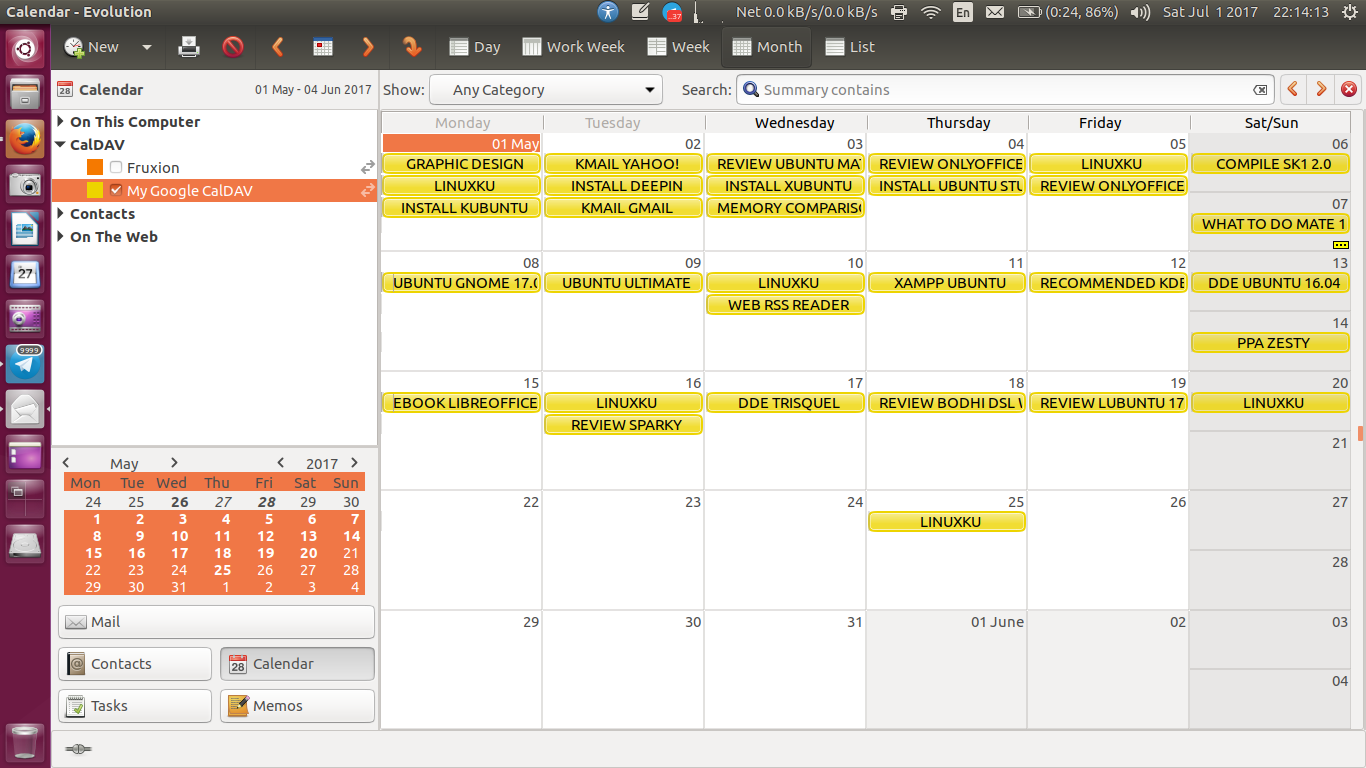Click My Google CalDAV yellow color swatch
Image resolution: width=1366 pixels, height=768 pixels.
(95, 191)
